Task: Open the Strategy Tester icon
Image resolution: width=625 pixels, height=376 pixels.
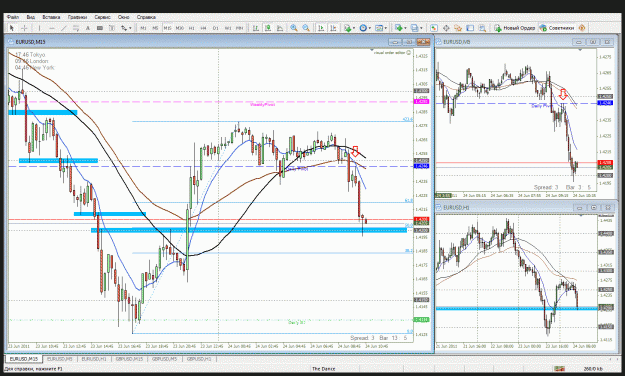Action: click(x=482, y=28)
